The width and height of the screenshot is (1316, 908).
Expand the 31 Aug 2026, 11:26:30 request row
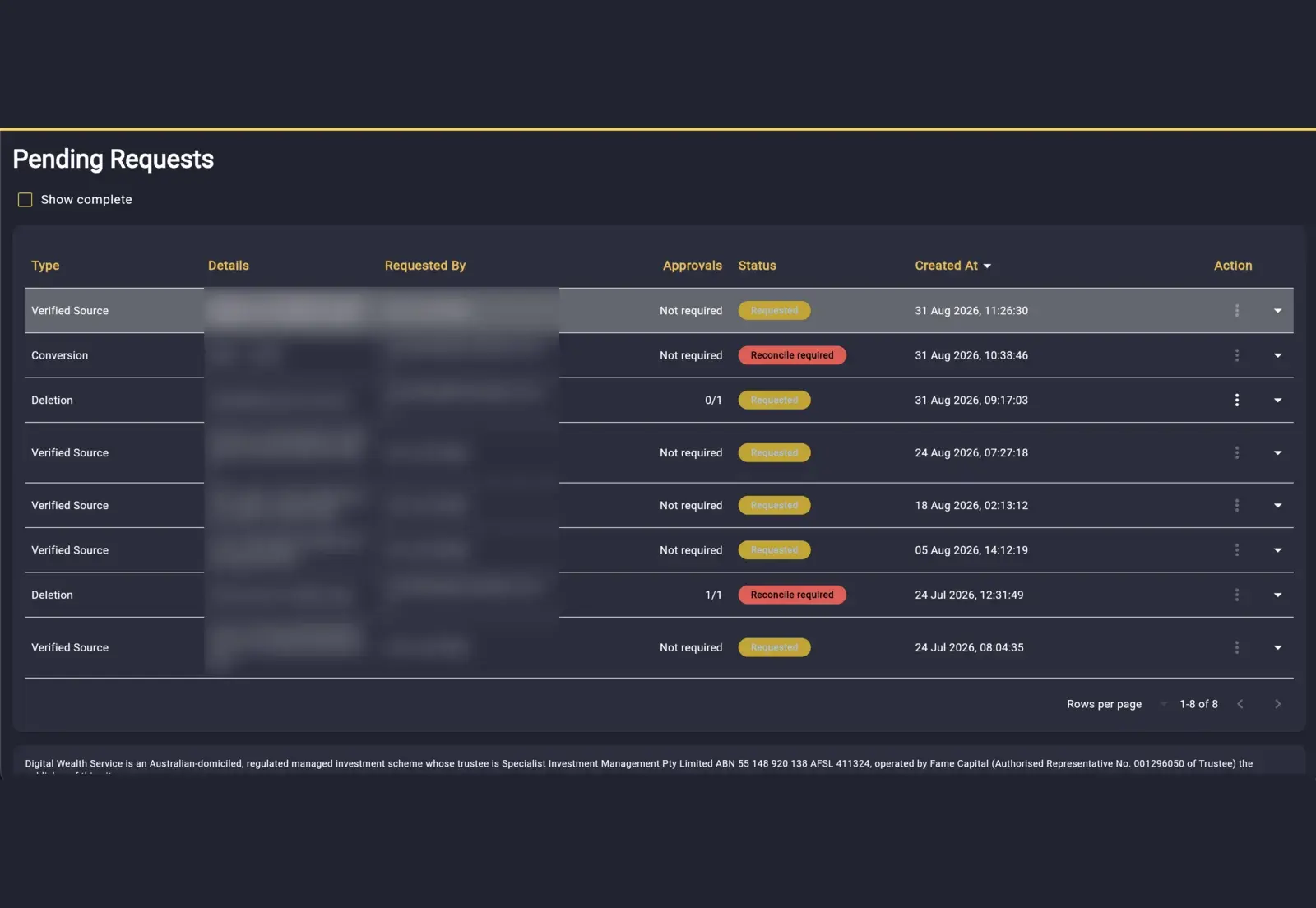(x=1277, y=311)
